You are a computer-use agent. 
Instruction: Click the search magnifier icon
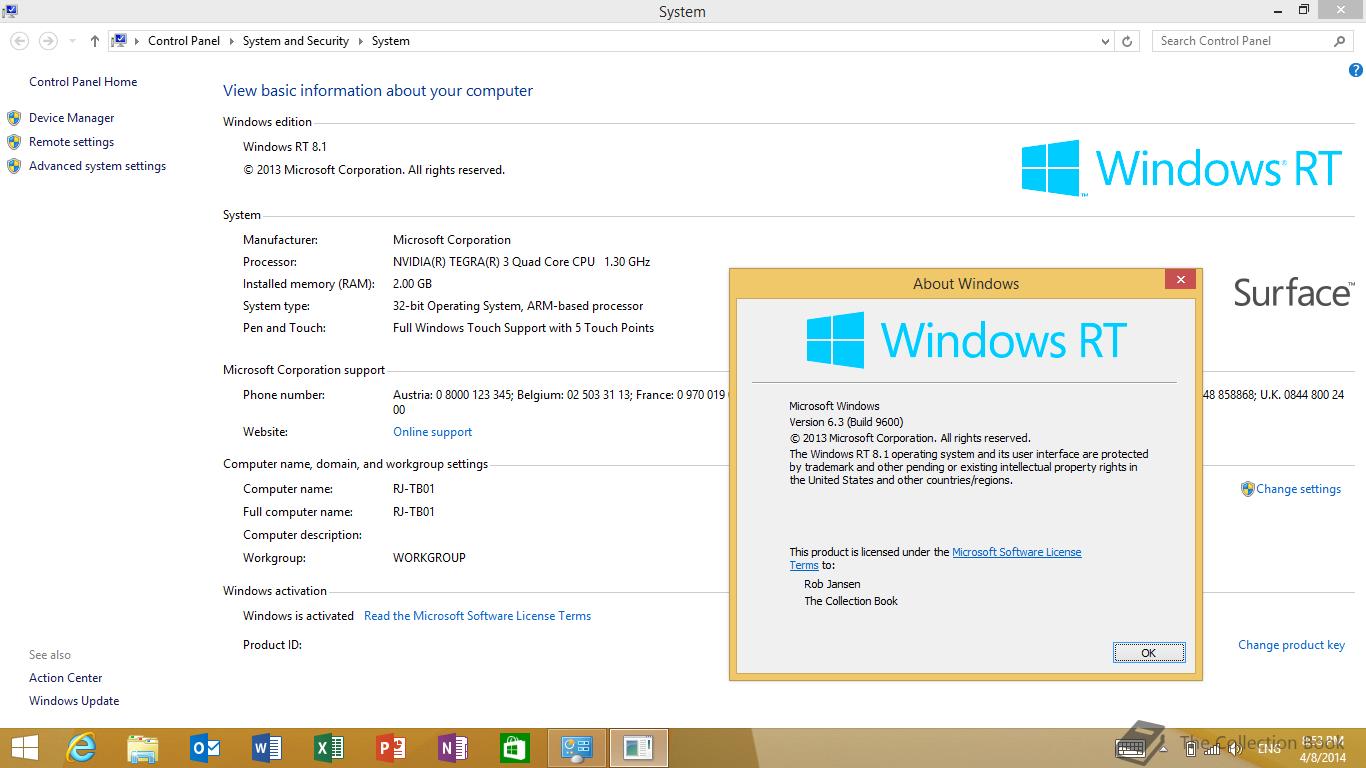1340,41
